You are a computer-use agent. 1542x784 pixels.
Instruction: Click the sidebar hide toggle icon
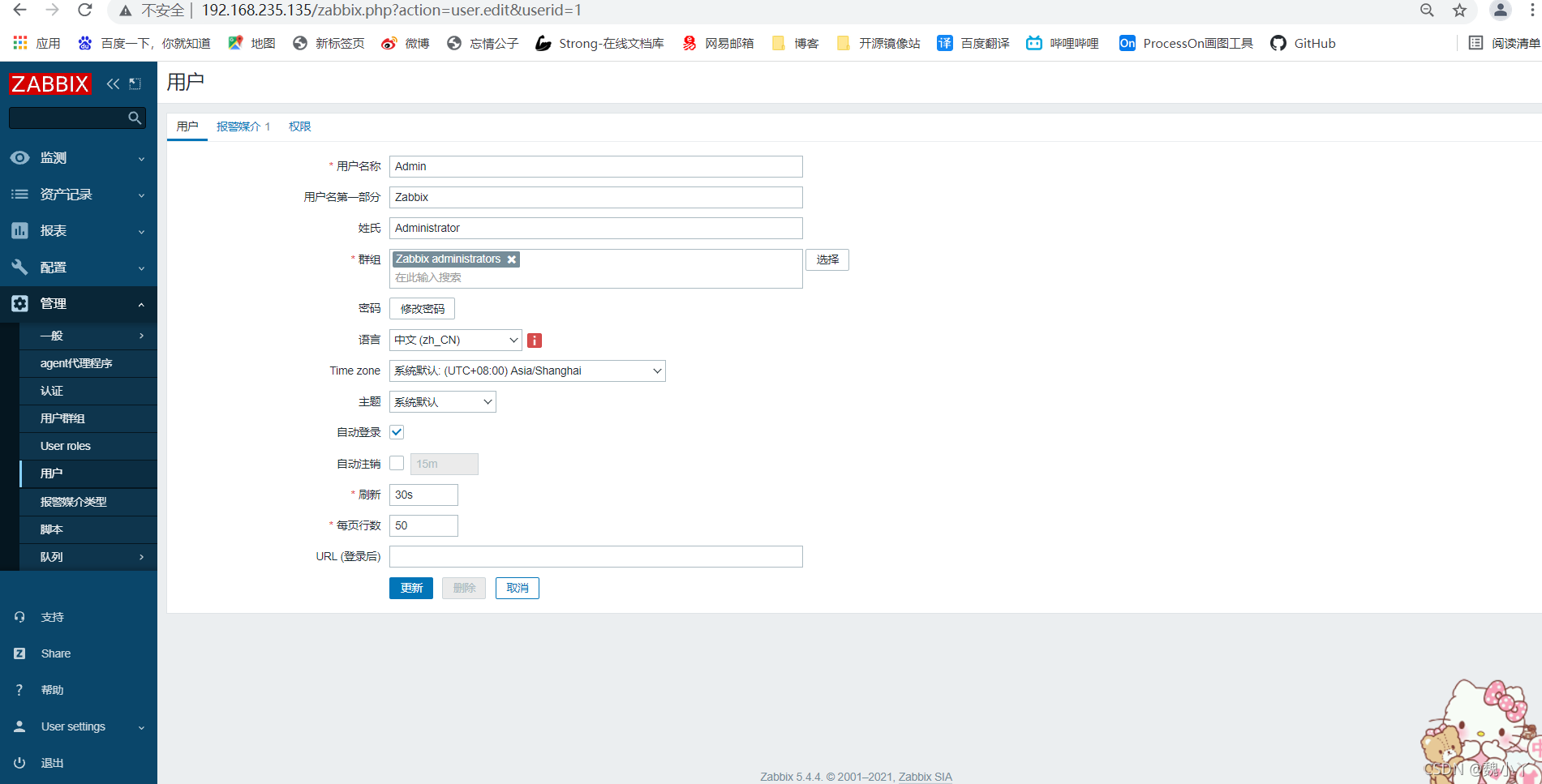[x=135, y=84]
